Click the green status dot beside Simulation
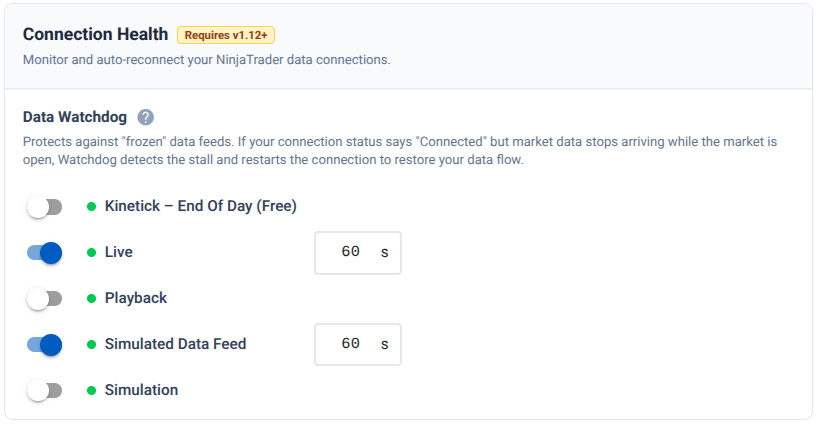 (91, 390)
